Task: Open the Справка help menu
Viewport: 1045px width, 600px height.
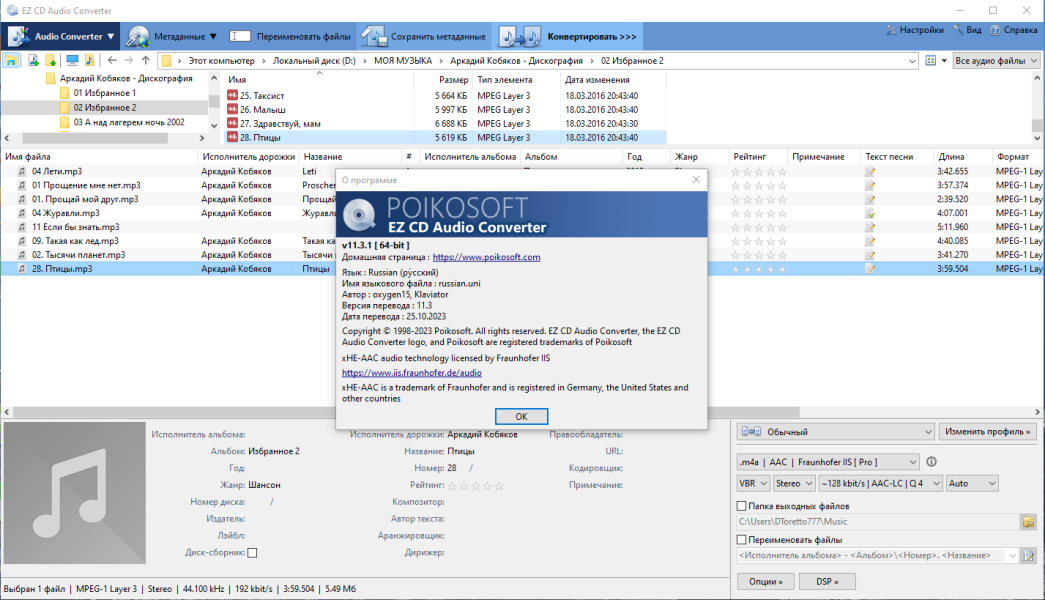Action: pos(1014,30)
